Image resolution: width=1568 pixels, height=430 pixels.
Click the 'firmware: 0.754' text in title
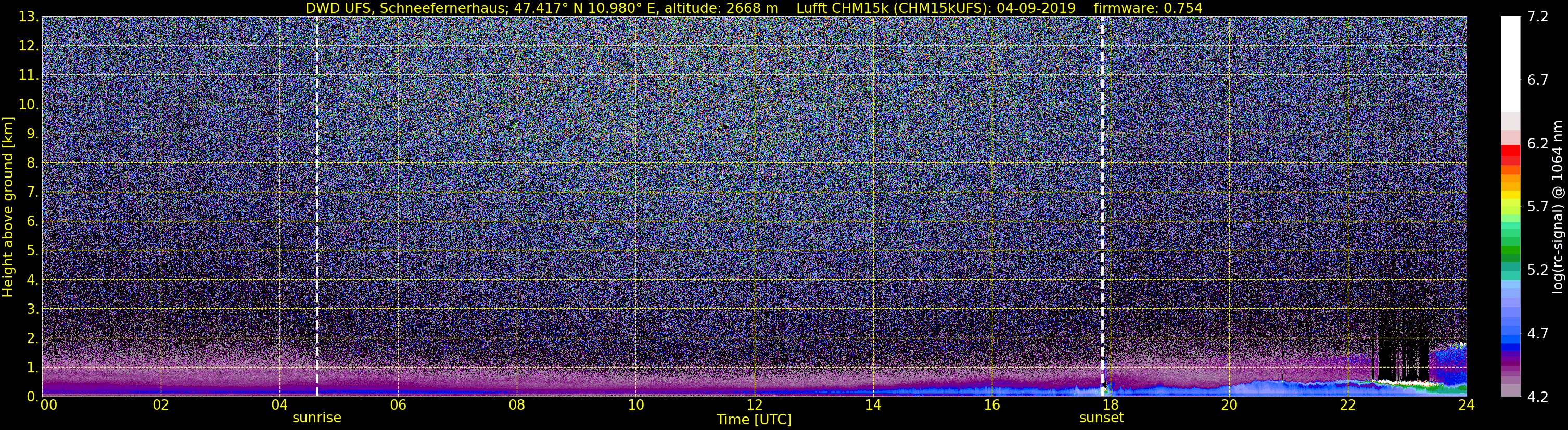[x=1148, y=8]
